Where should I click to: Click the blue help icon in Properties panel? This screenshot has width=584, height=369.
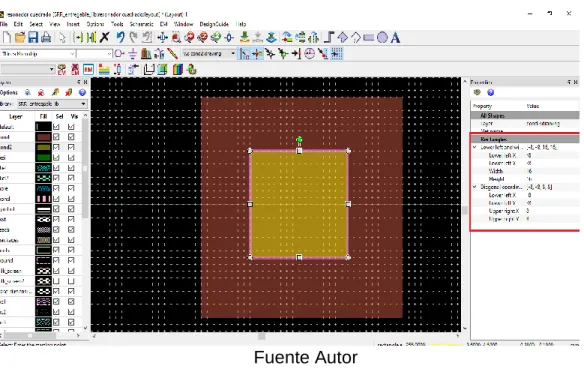(x=491, y=92)
